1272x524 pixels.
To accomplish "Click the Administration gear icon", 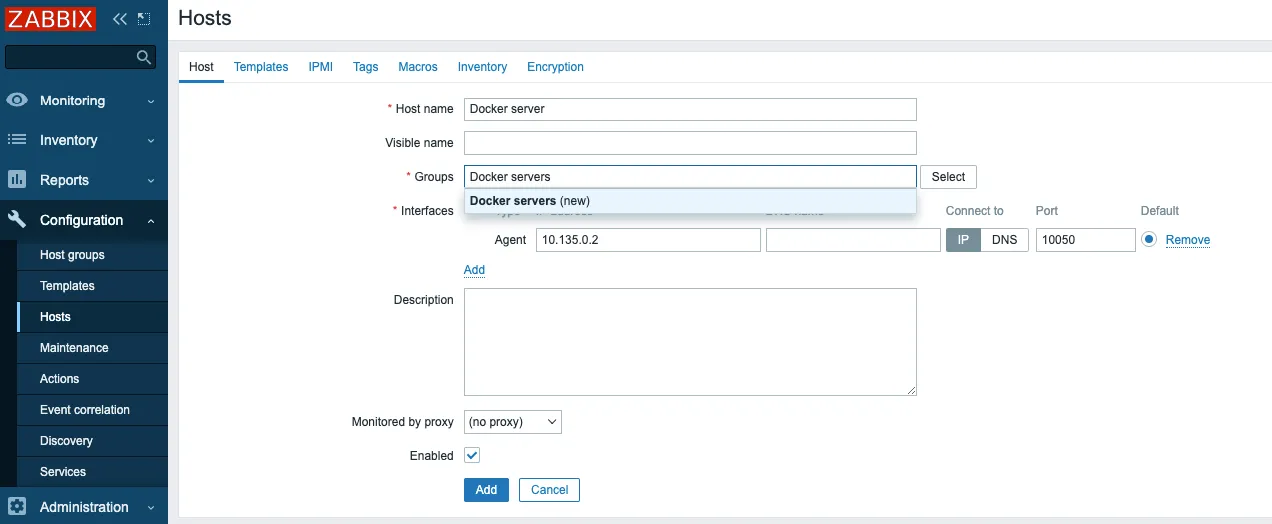I will click(x=17, y=507).
